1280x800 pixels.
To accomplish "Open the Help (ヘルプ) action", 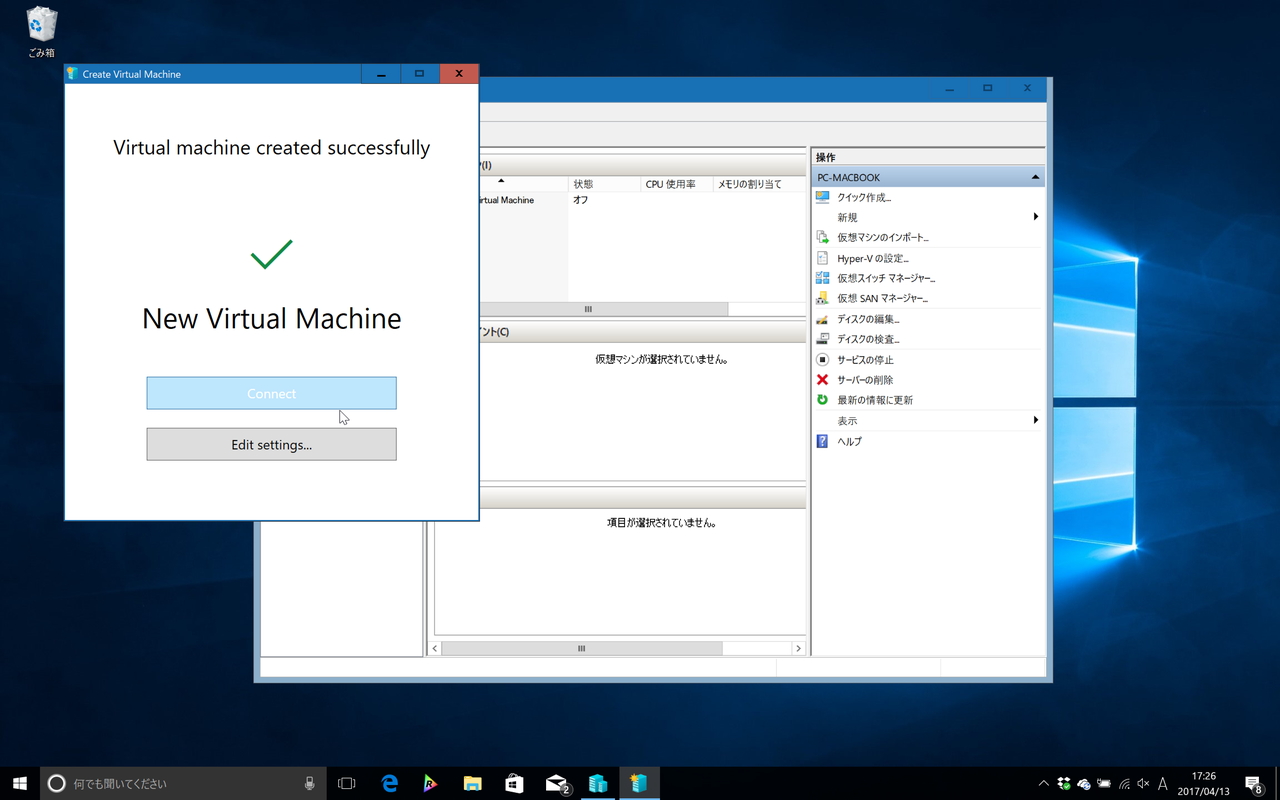I will tap(849, 441).
